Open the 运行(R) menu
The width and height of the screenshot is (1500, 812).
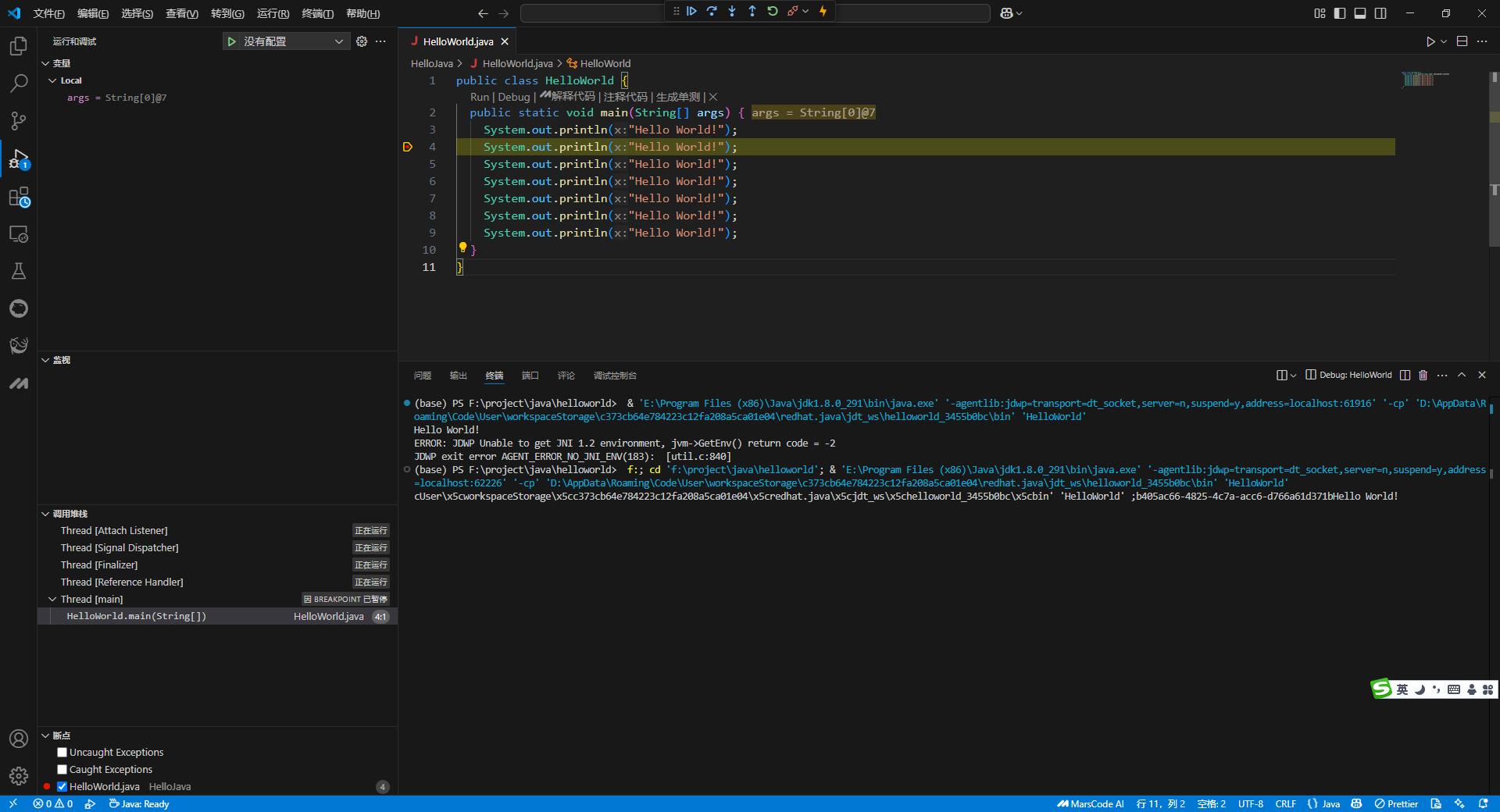click(271, 13)
